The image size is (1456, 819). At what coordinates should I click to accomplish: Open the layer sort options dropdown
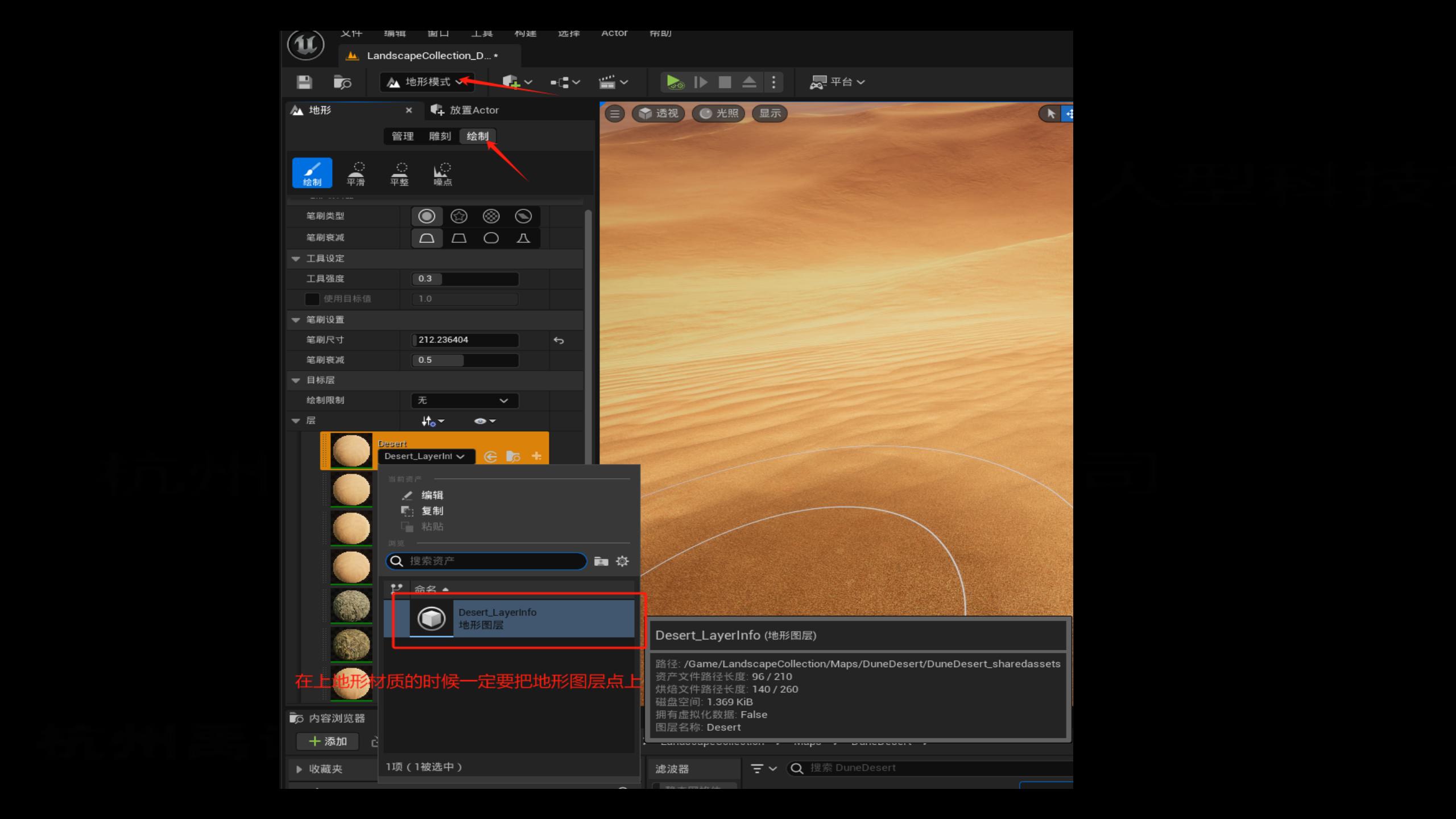click(x=432, y=421)
